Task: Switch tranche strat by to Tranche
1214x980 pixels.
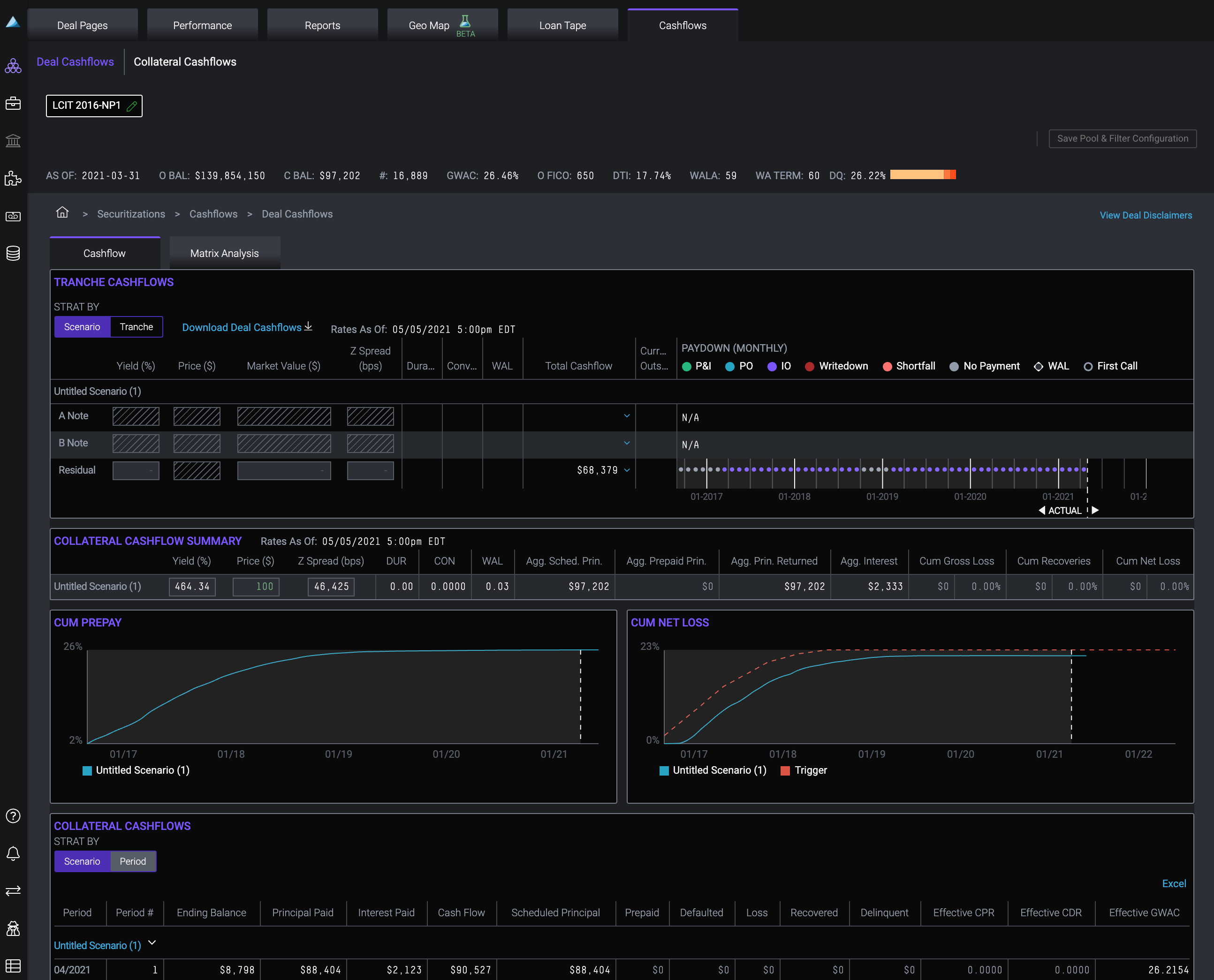Action: 136,327
